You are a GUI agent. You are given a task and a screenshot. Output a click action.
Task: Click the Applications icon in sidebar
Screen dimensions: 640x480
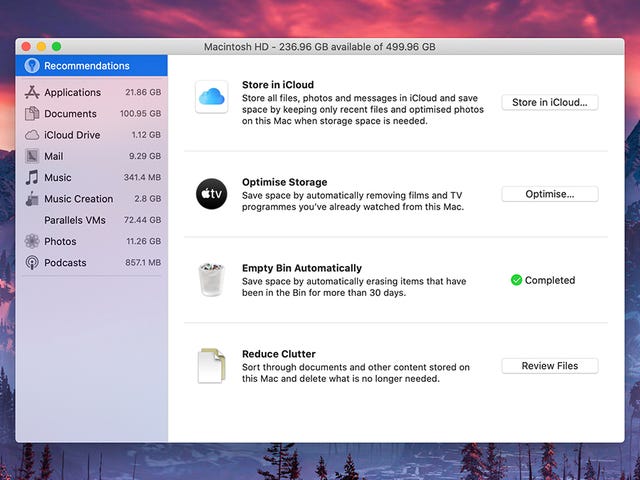(32, 92)
